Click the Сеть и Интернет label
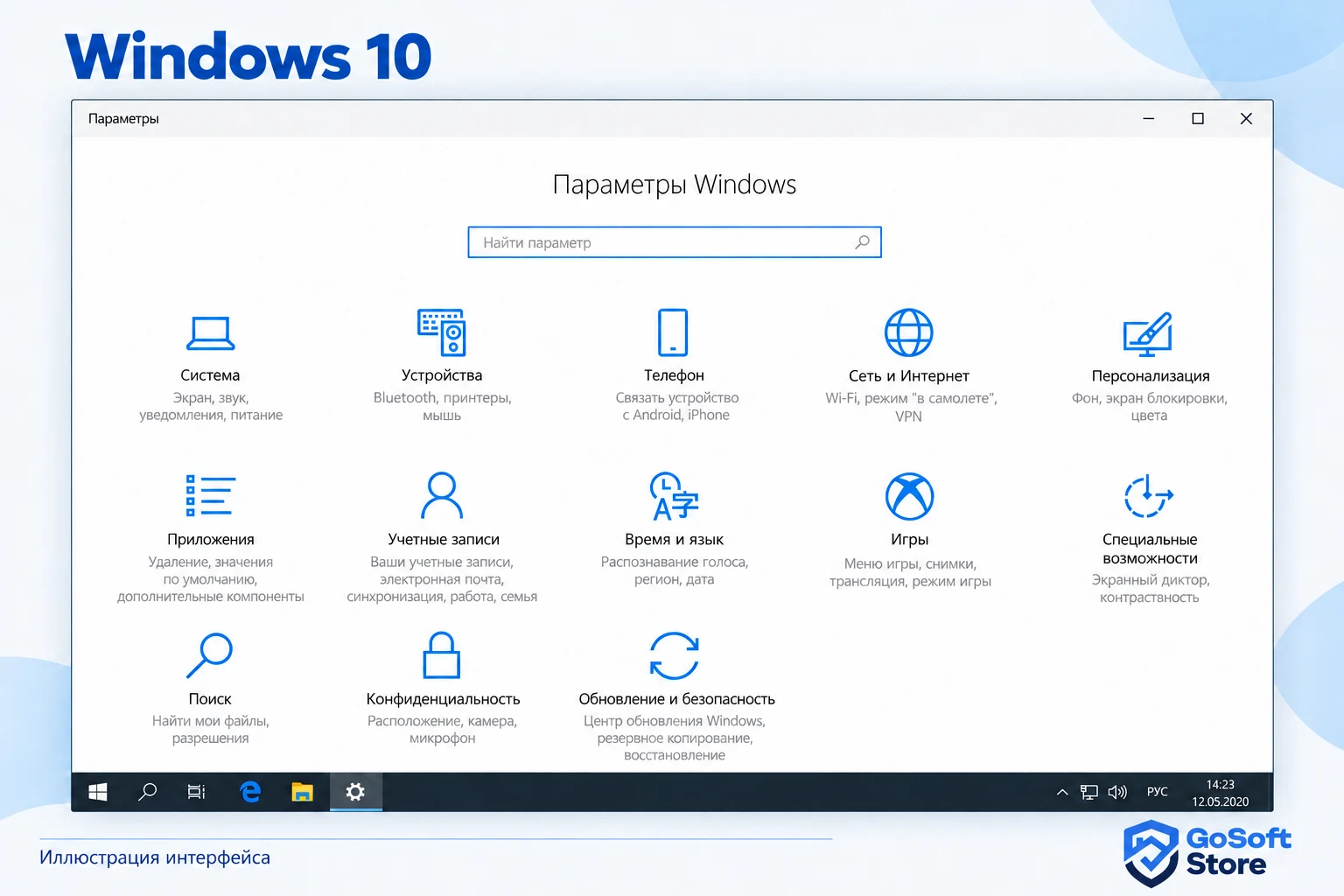This screenshot has height=896, width=1344. click(909, 376)
